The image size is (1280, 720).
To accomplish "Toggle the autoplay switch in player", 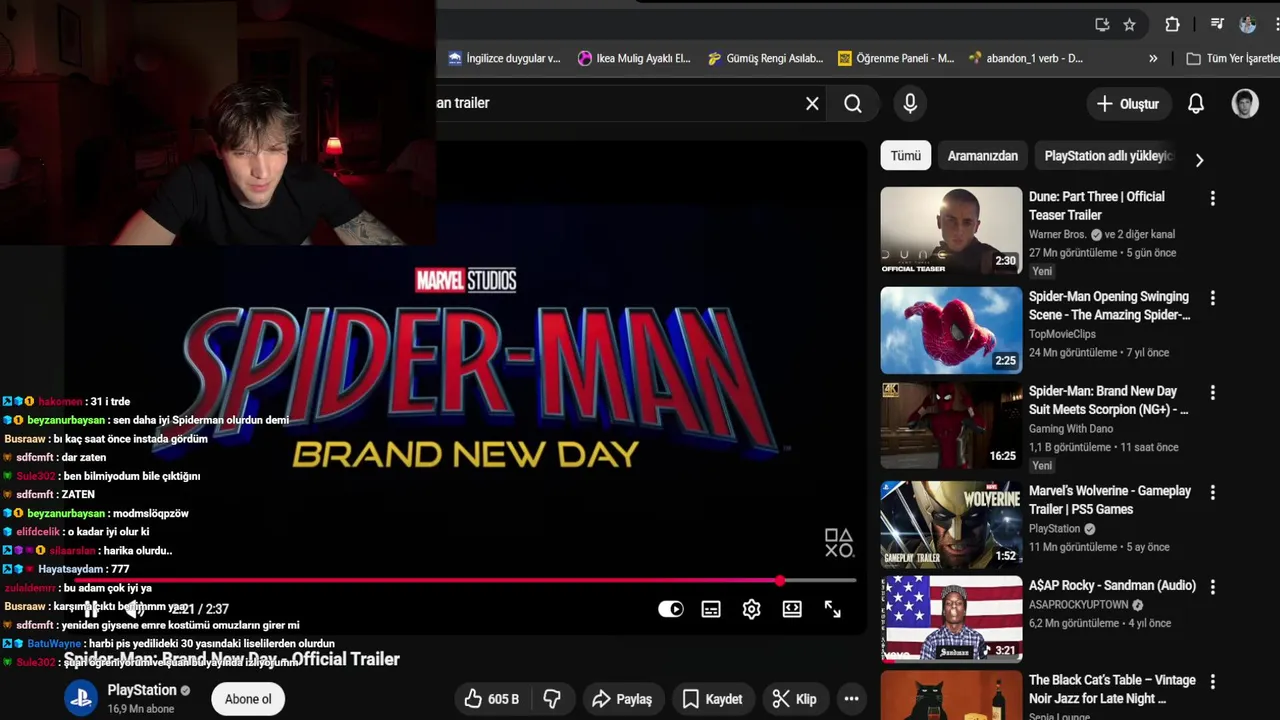I will pyautogui.click(x=671, y=609).
